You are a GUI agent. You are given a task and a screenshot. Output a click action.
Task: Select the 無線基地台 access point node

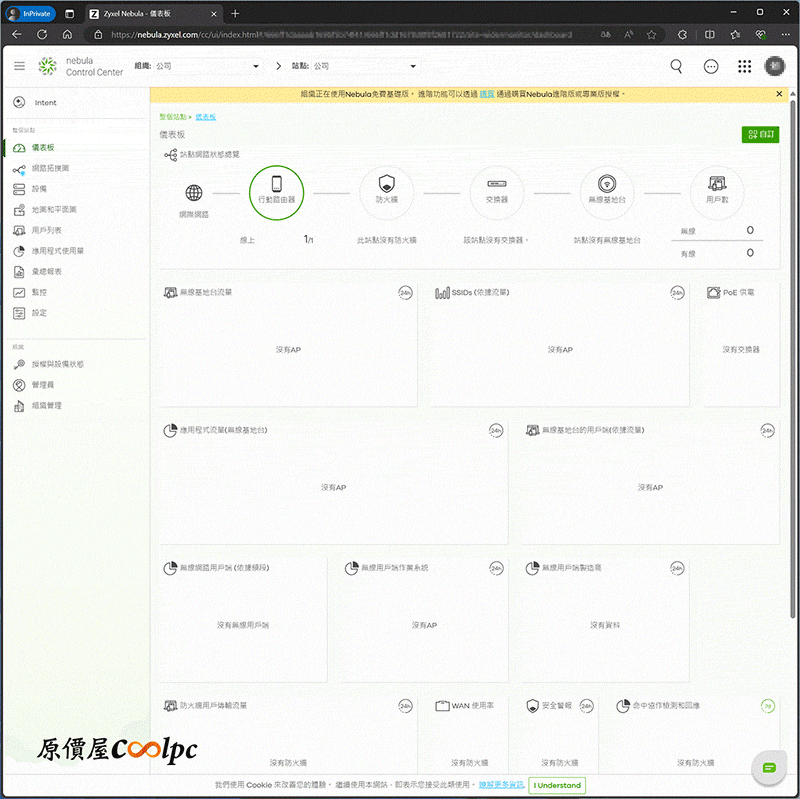(607, 193)
